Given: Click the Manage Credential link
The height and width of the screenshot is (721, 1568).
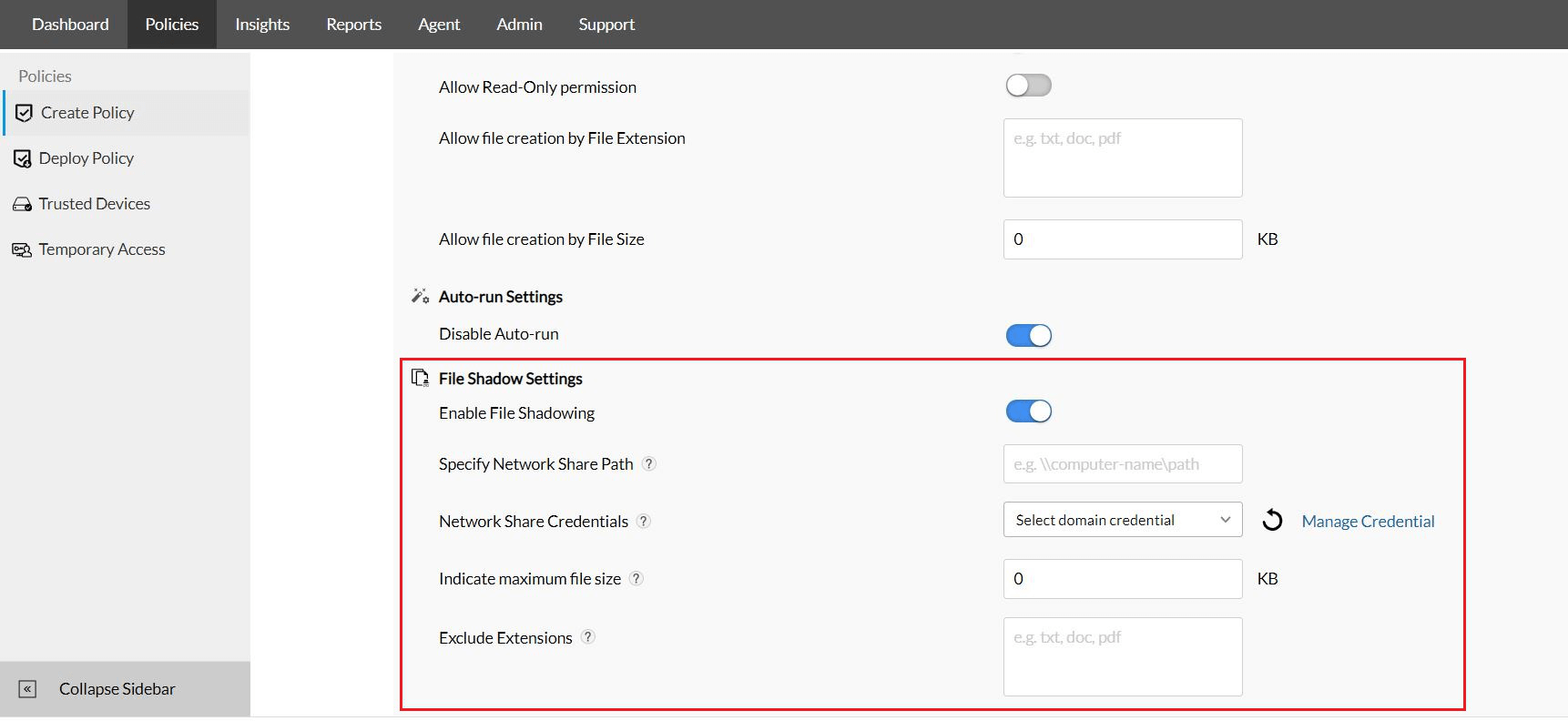Looking at the screenshot, I should click(x=1368, y=522).
